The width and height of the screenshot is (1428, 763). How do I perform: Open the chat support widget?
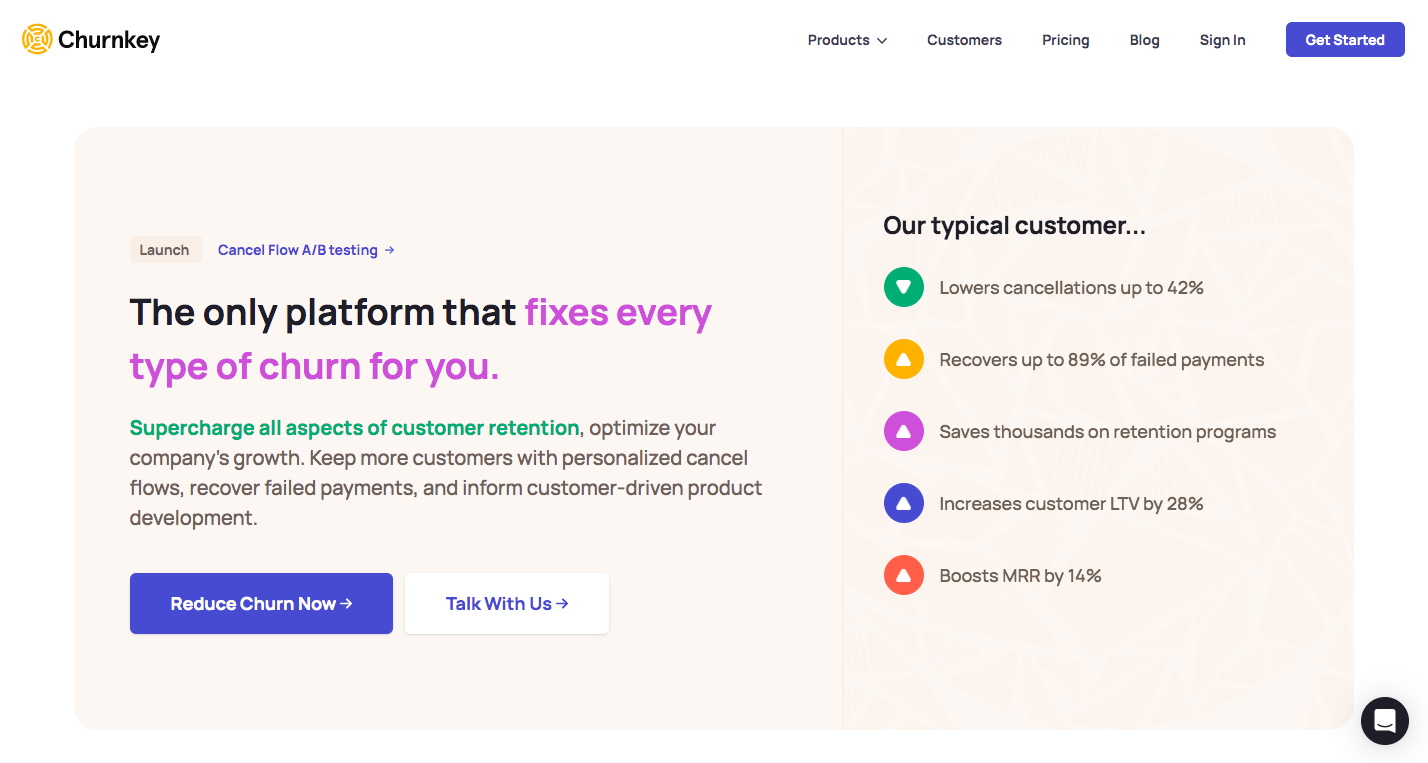(x=1384, y=720)
